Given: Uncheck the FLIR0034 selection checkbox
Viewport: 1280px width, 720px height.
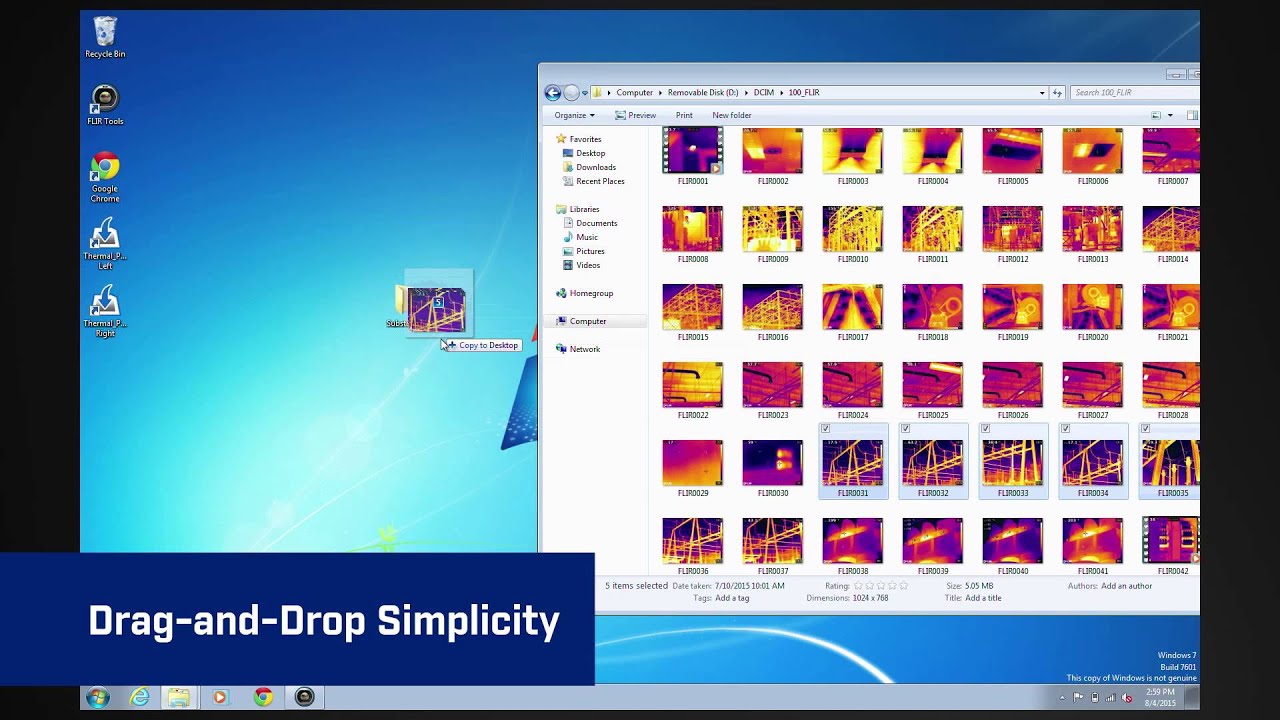Looking at the screenshot, I should pos(1065,429).
